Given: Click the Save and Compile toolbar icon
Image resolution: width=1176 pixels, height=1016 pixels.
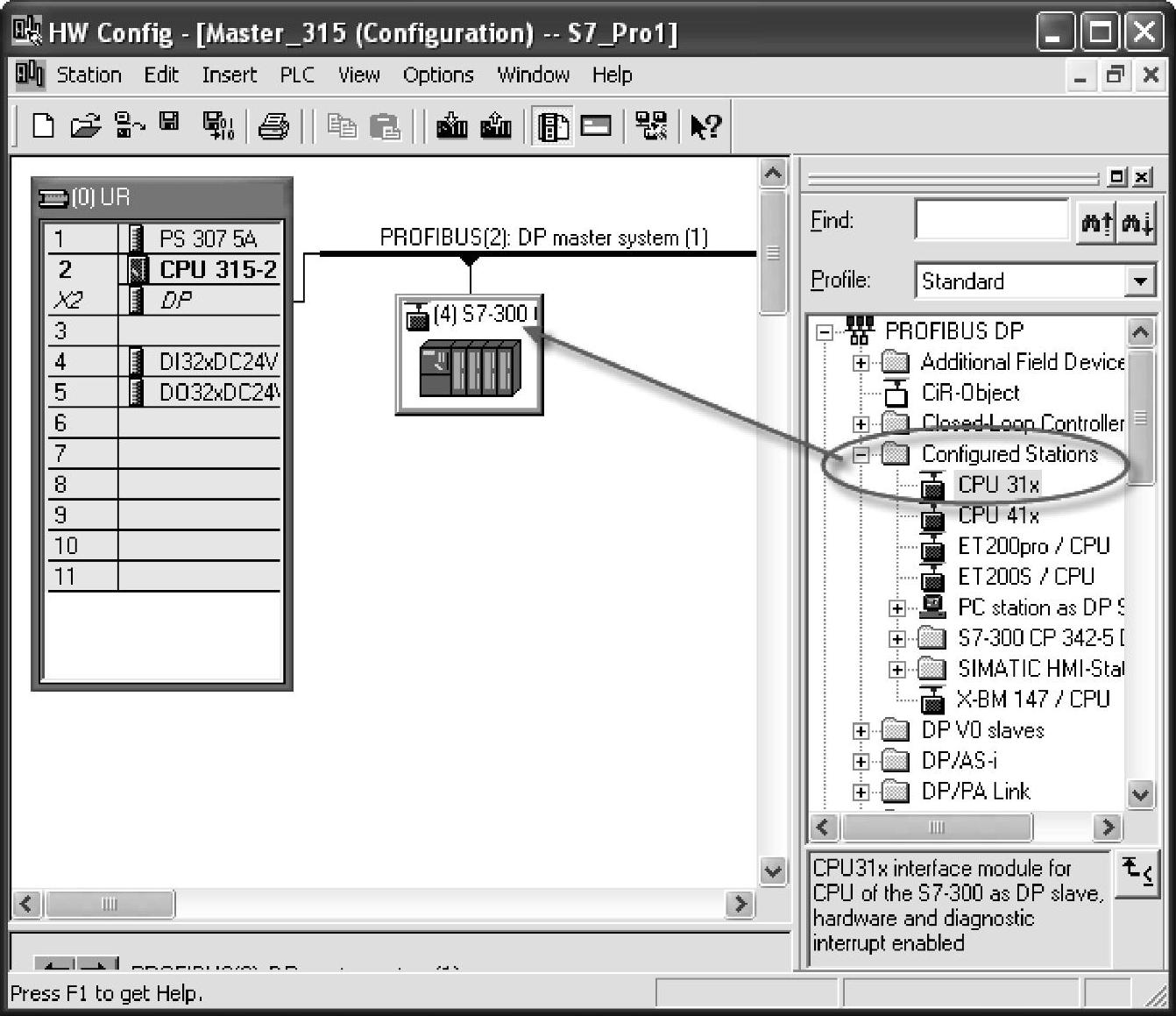Looking at the screenshot, I should click(x=217, y=126).
